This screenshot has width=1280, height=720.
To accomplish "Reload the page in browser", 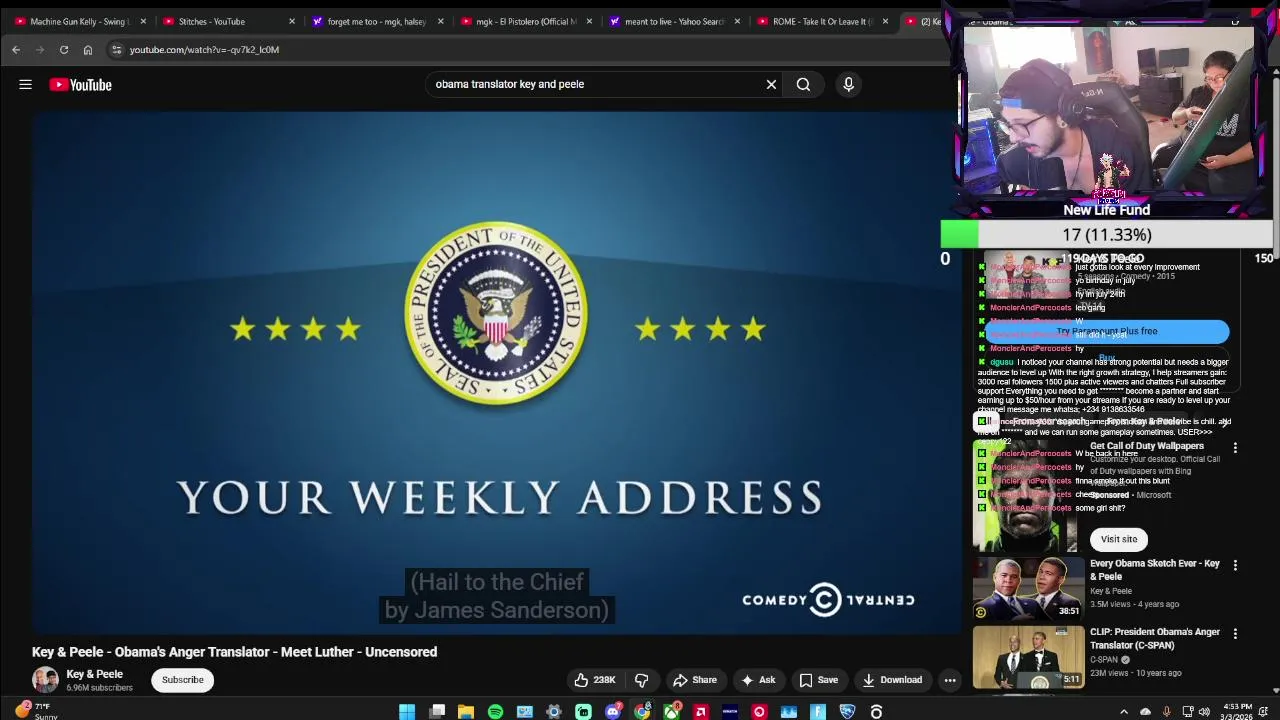I will 64,50.
